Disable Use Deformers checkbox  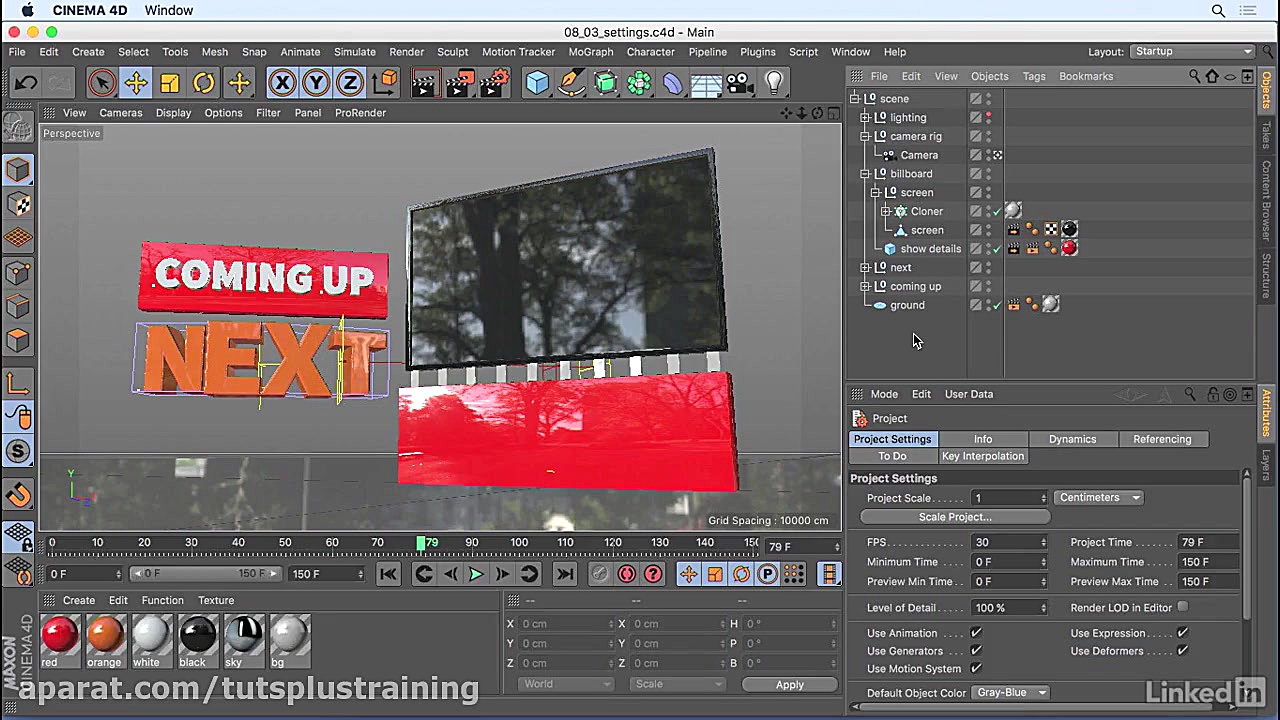coord(1182,651)
